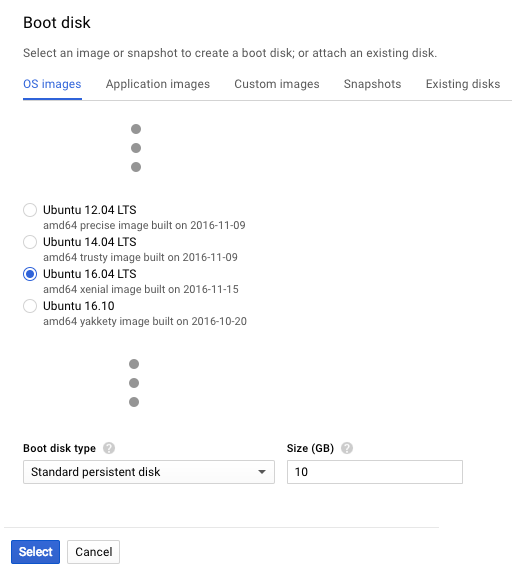Click the Ubuntu 16.10 label text
512x577 pixels.
78,306
